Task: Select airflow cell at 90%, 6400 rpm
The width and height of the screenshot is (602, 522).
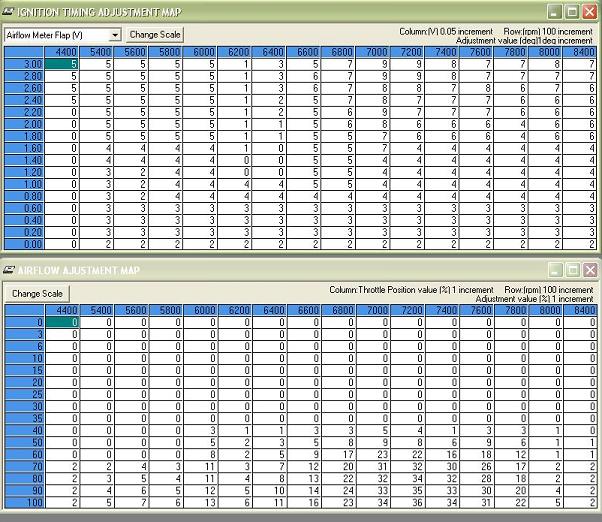Action: pyautogui.click(x=270, y=491)
